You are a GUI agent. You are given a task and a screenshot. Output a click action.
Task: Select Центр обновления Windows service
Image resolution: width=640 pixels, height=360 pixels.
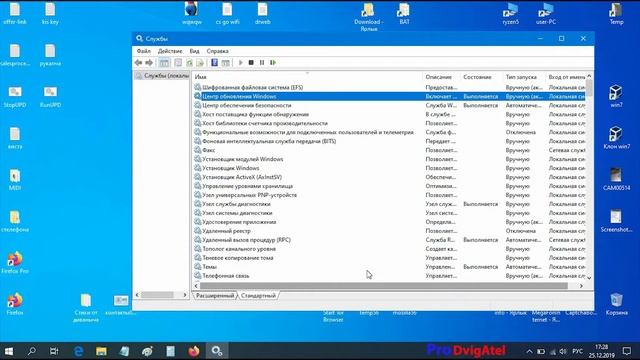coord(390,96)
